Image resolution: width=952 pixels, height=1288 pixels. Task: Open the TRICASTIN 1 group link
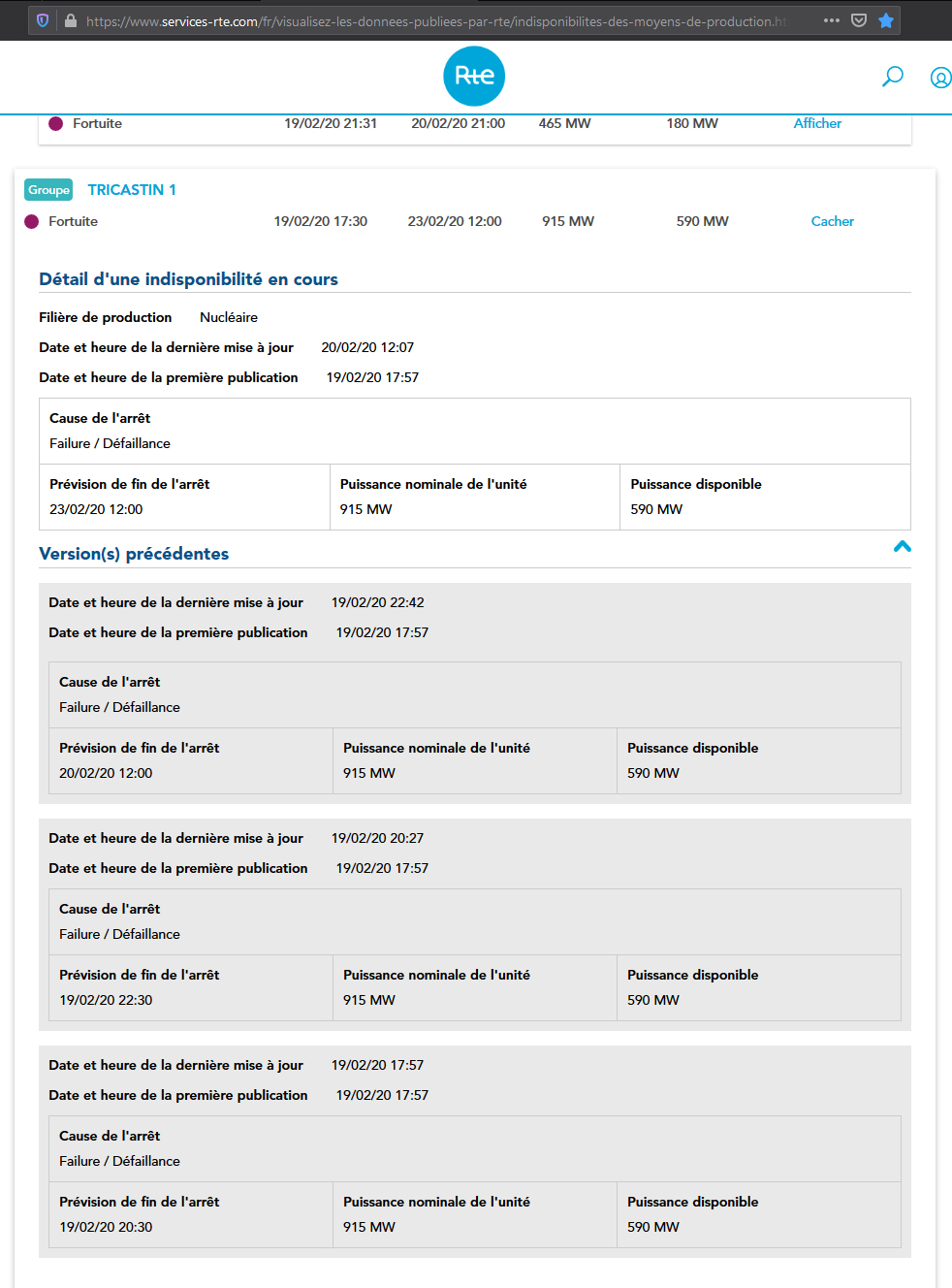pyautogui.click(x=132, y=190)
